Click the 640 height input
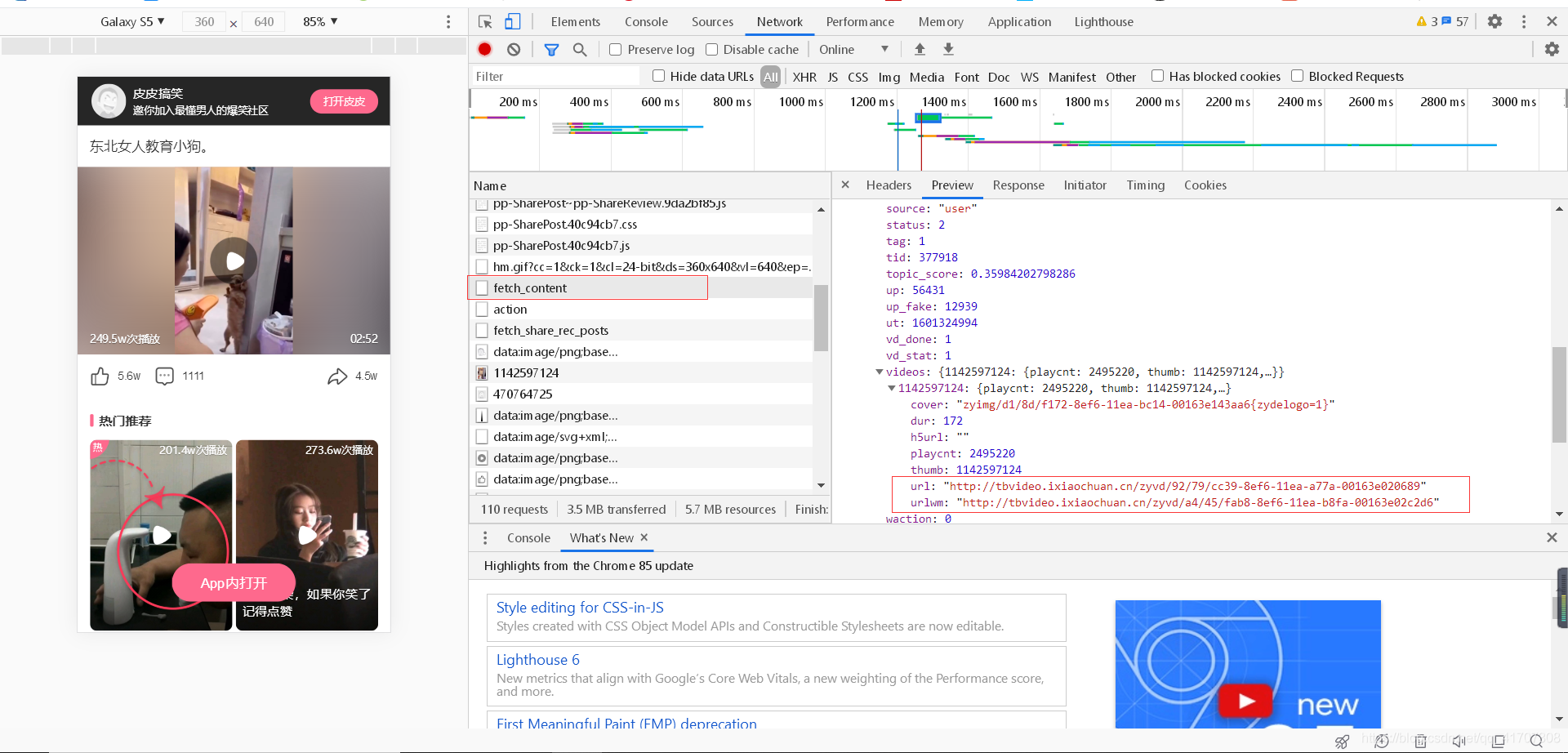This screenshot has width=1568, height=753. coord(264,22)
